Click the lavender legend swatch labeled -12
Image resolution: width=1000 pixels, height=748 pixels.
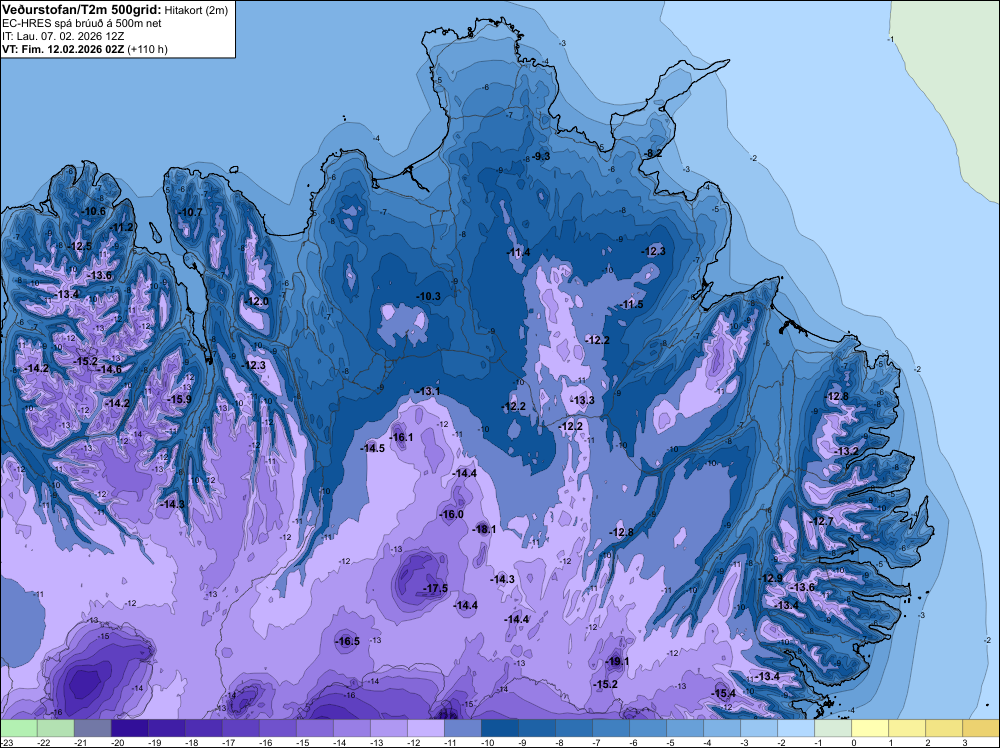[x=426, y=728]
